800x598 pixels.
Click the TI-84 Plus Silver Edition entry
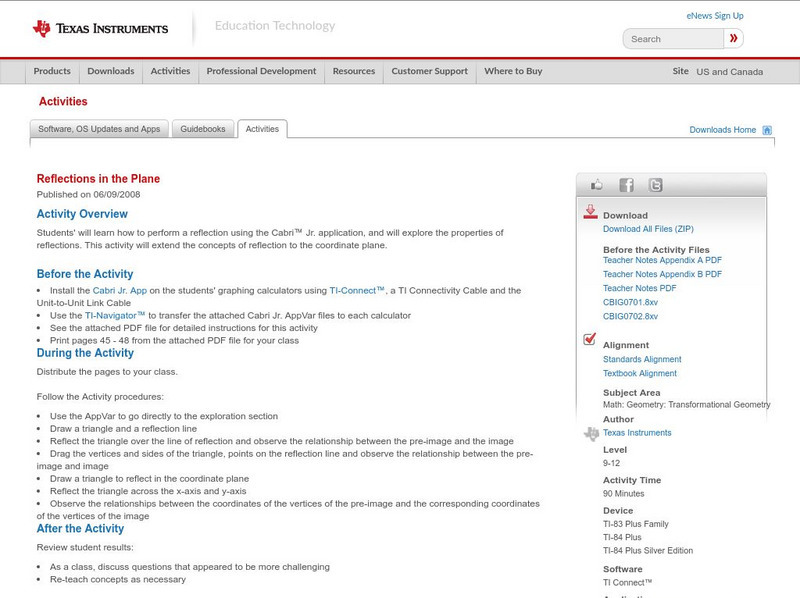648,551
